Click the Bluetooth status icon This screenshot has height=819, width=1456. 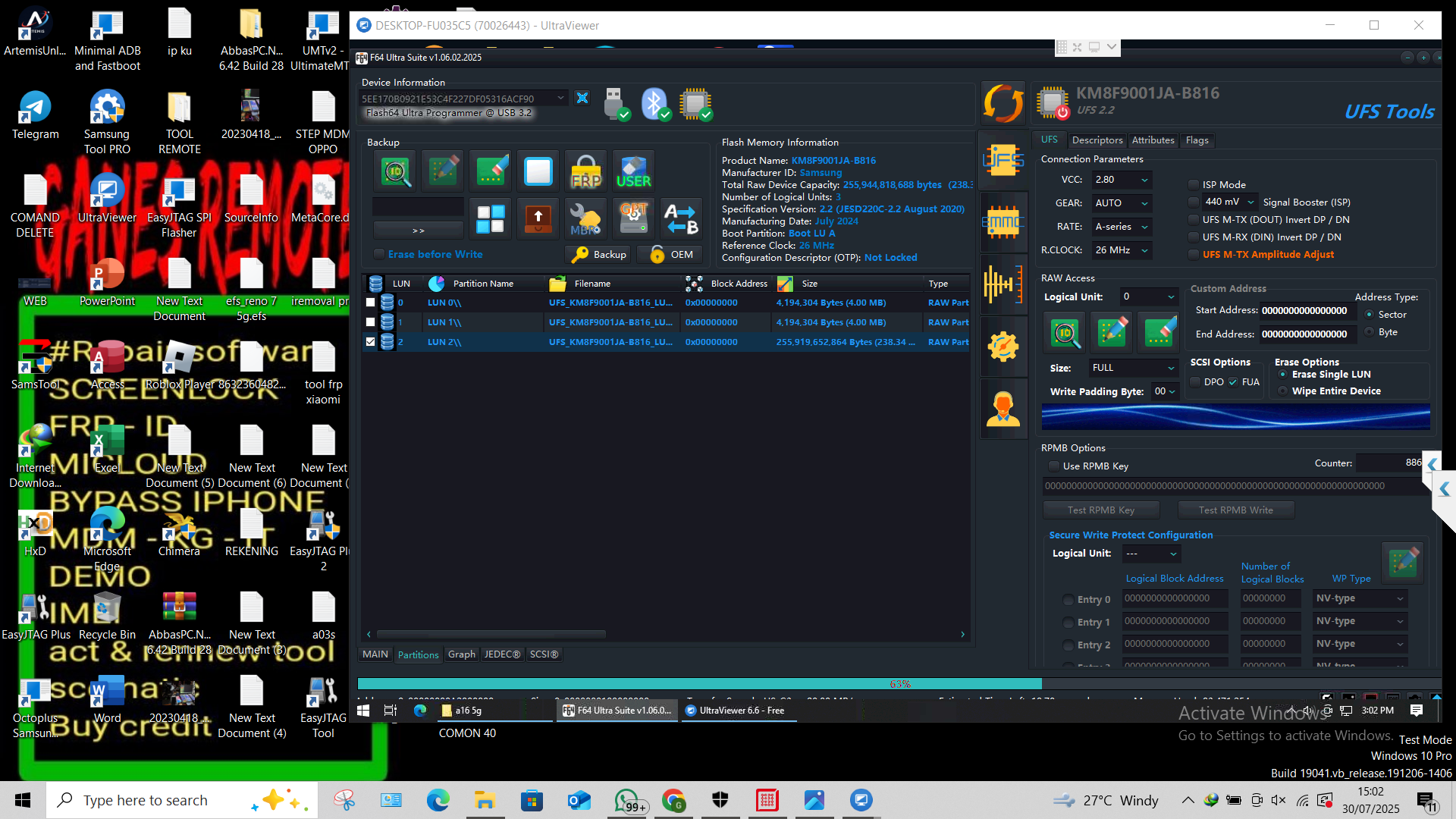tap(655, 104)
